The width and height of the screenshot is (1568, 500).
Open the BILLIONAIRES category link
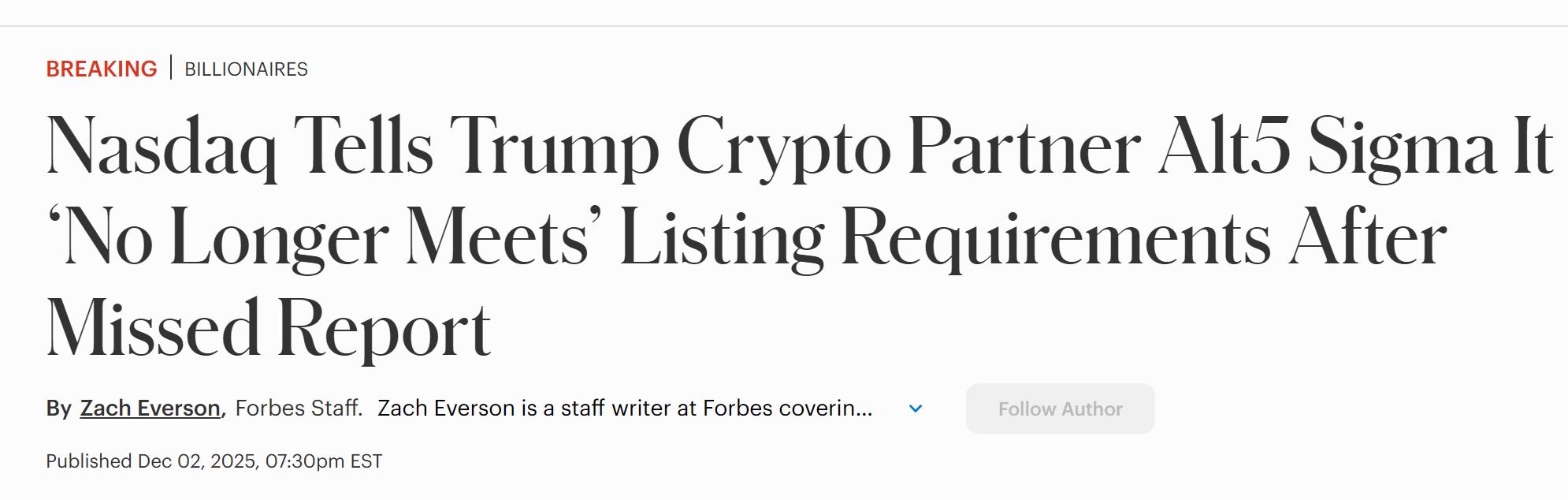246,69
